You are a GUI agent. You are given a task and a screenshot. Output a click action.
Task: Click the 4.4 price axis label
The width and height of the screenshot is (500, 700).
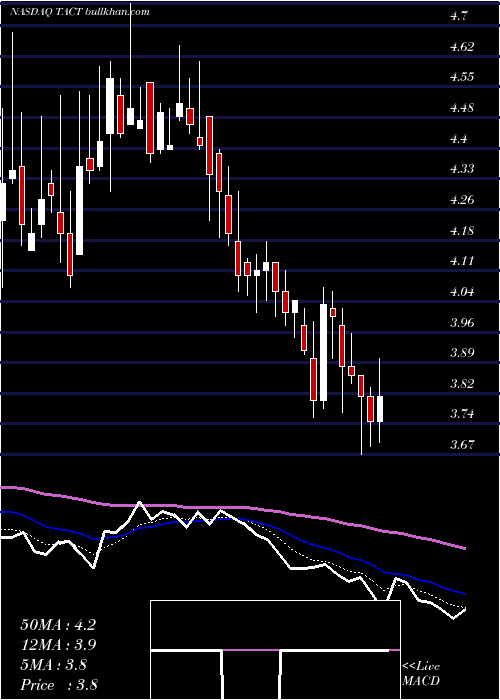(x=459, y=138)
